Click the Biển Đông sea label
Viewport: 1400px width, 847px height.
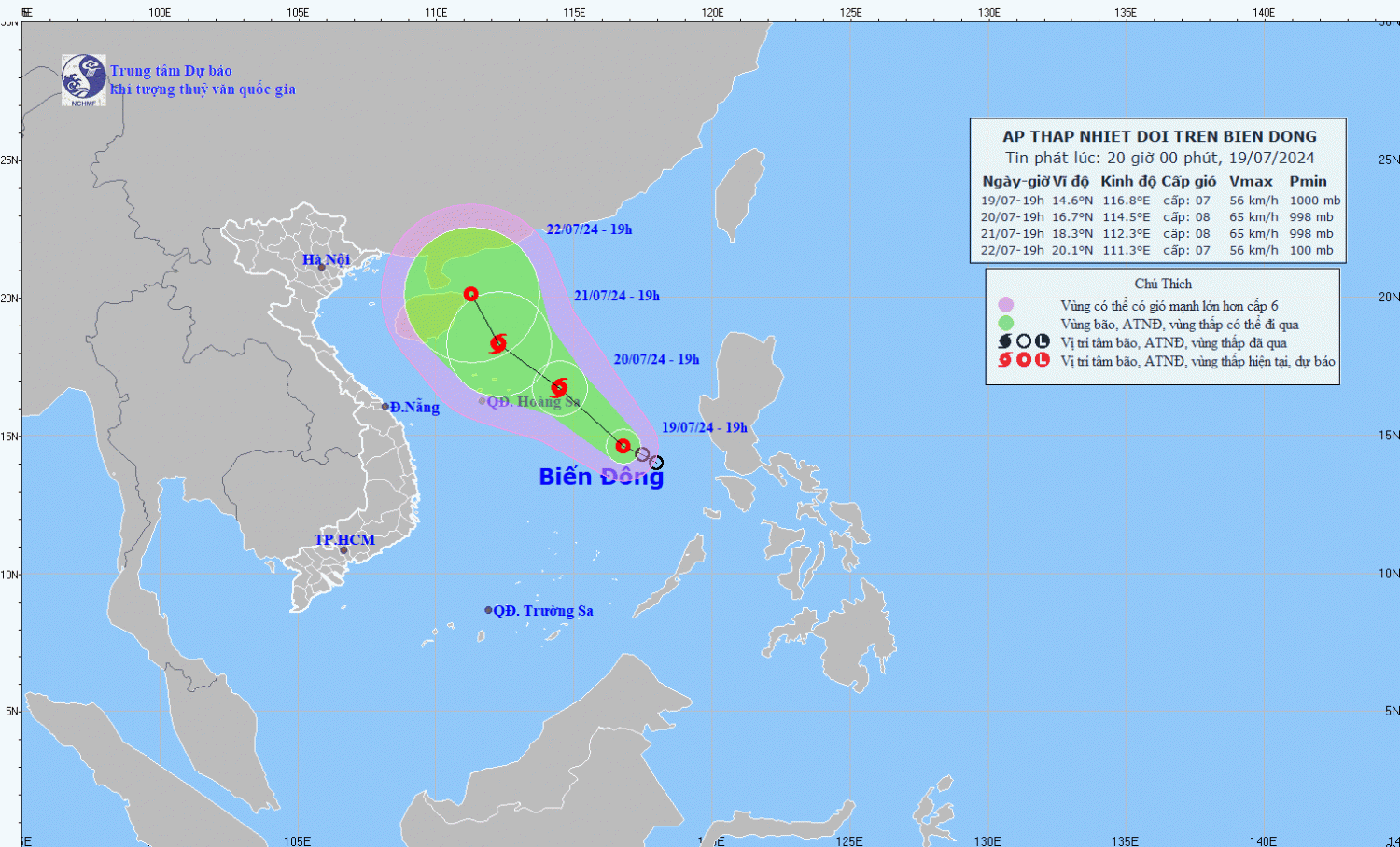coord(601,477)
